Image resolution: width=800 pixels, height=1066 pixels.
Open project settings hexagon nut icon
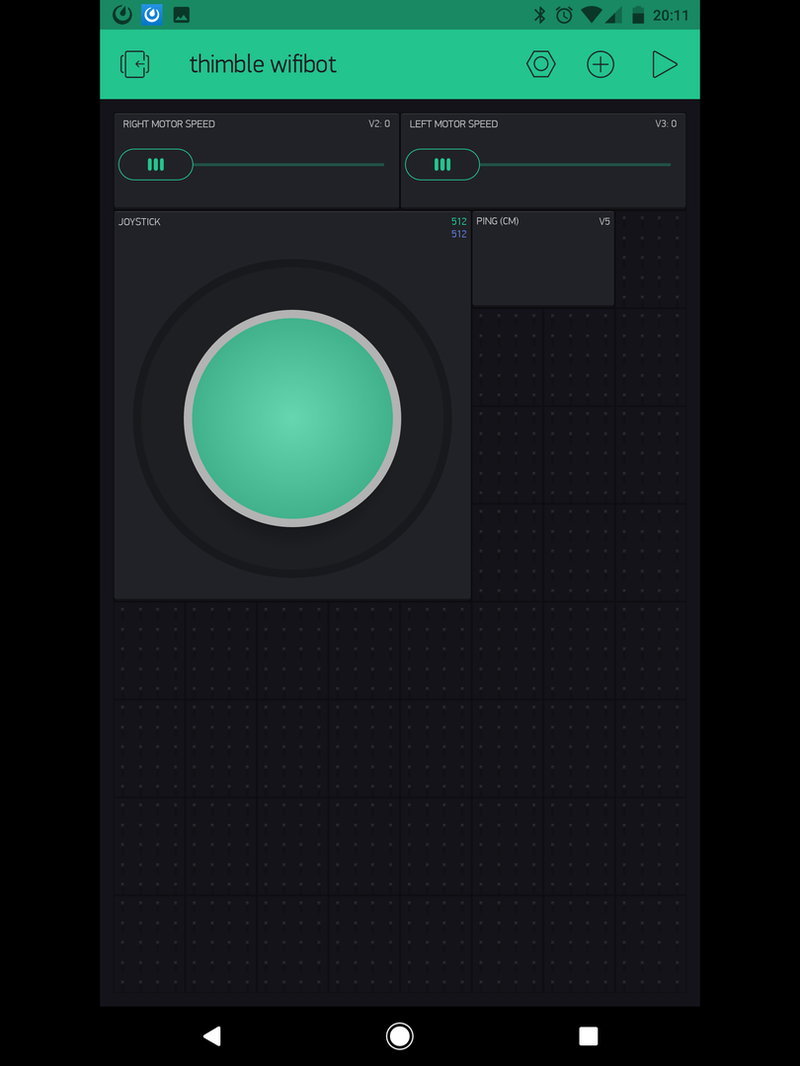pyautogui.click(x=541, y=64)
